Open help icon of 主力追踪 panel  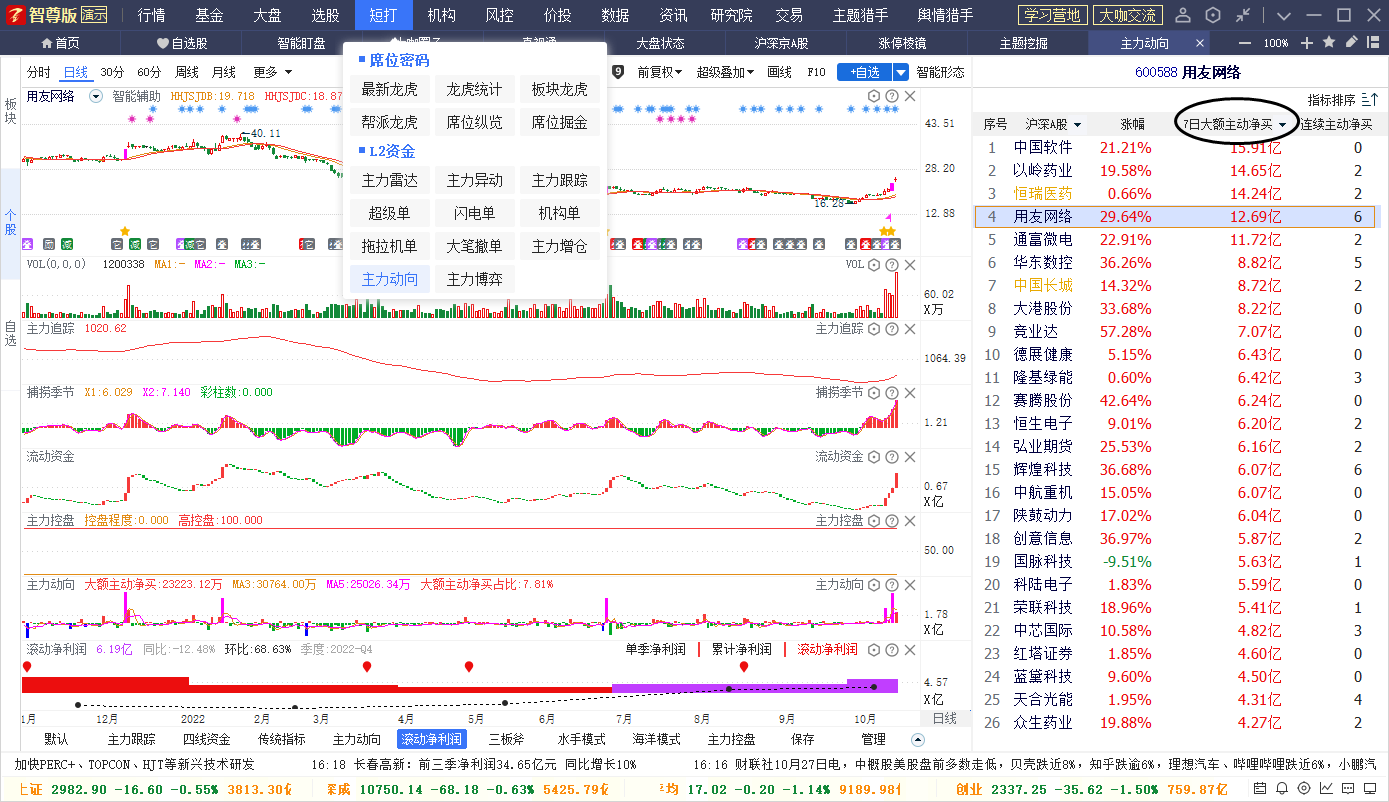tap(891, 329)
